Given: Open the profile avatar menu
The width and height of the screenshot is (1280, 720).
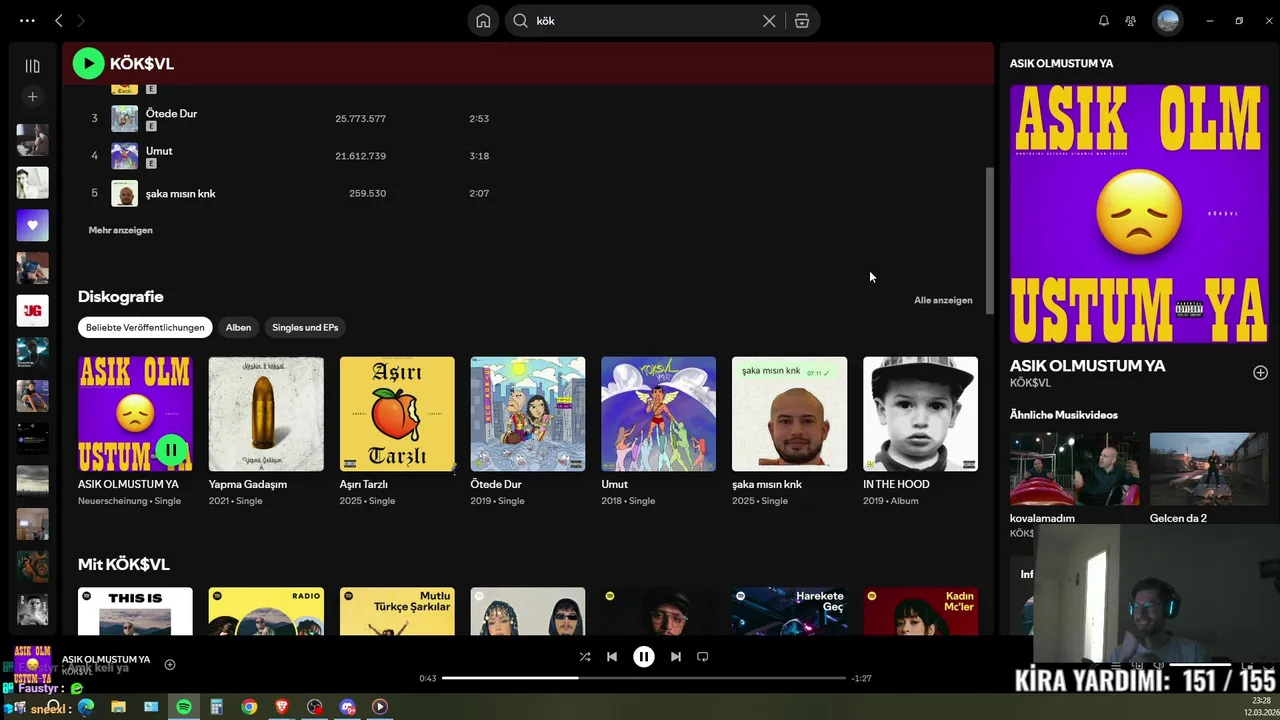Looking at the screenshot, I should [x=1167, y=20].
